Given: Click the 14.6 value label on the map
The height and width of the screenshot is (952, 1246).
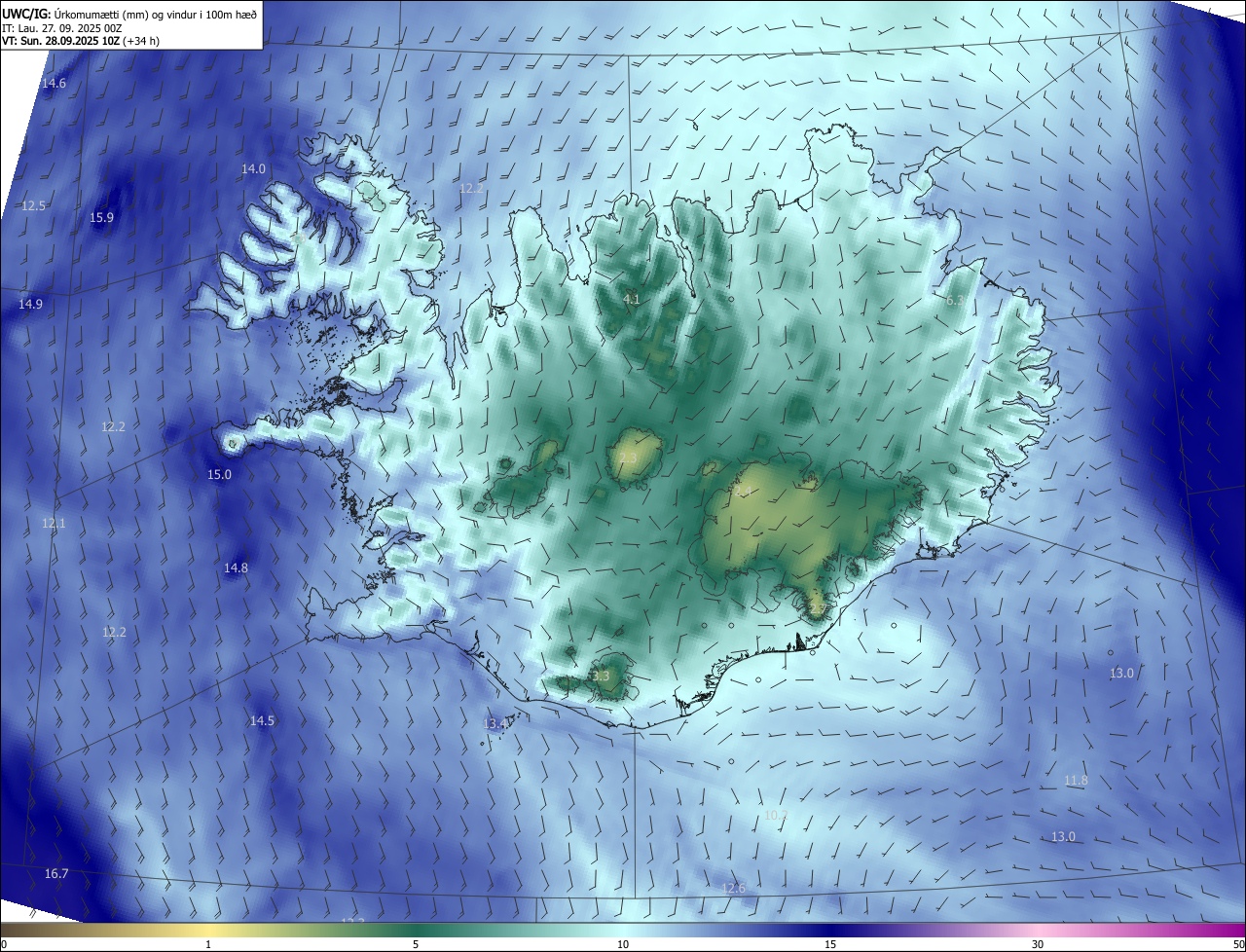Looking at the screenshot, I should pos(54,84).
